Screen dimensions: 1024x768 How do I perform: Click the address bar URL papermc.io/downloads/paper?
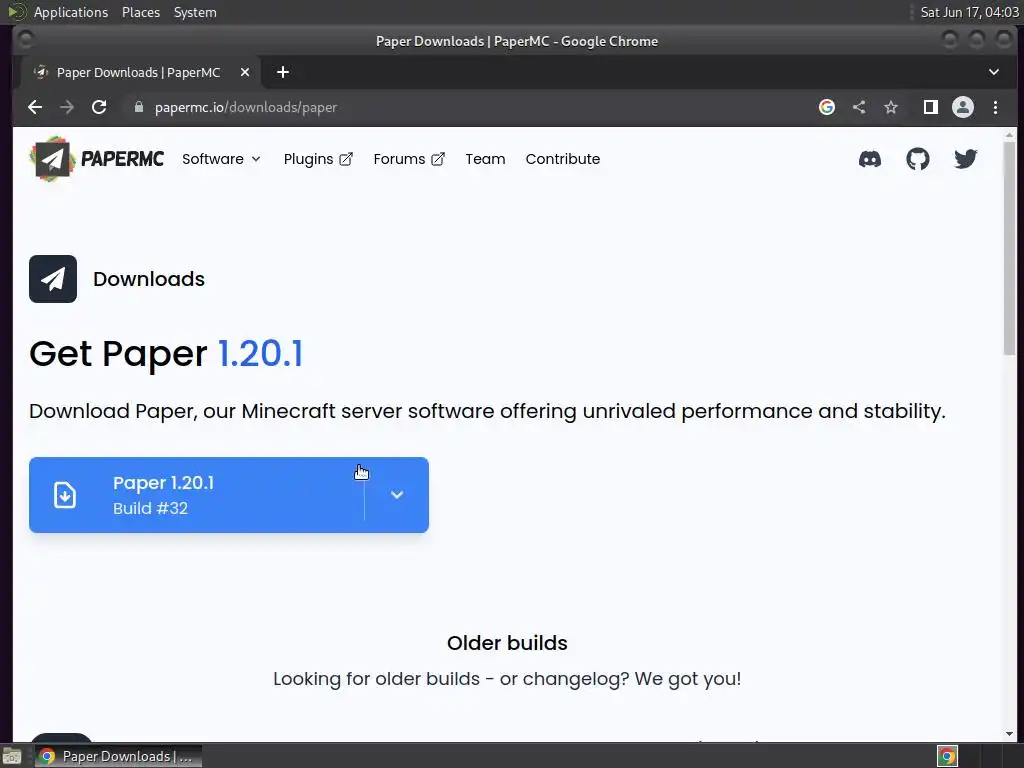pos(246,107)
